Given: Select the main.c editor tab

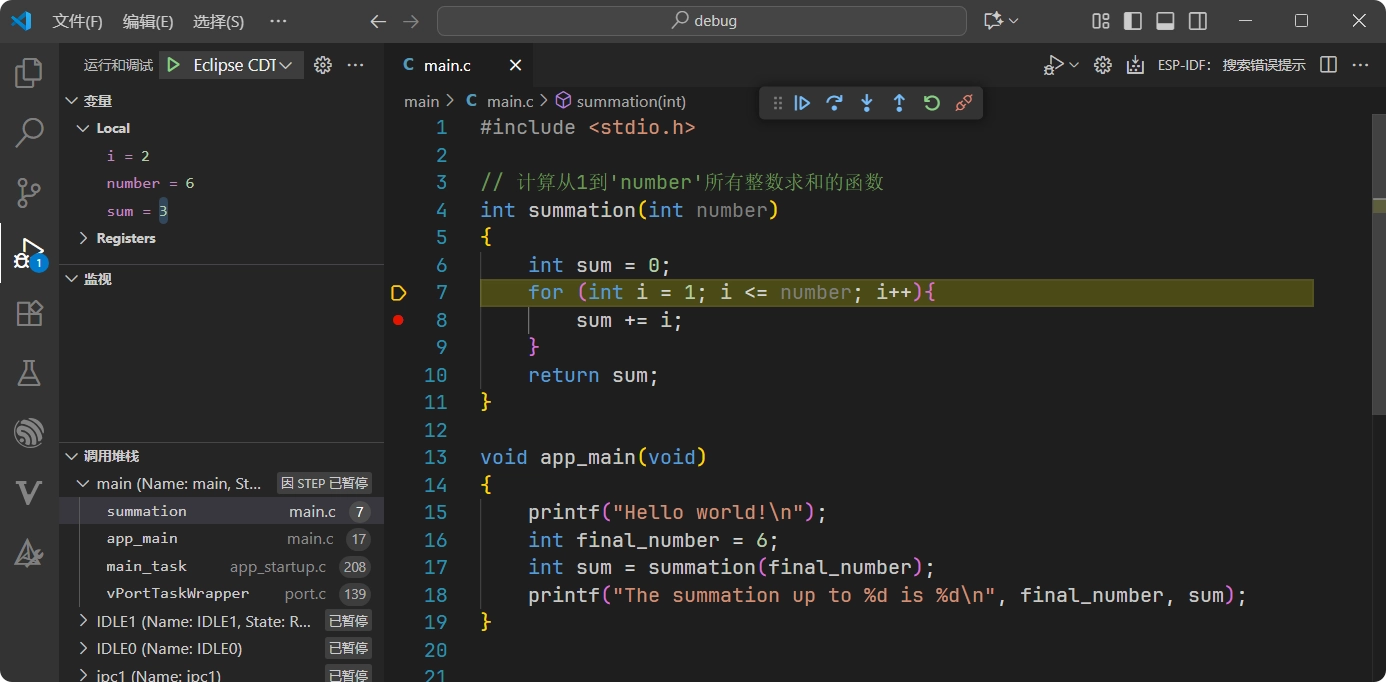Looking at the screenshot, I should pyautogui.click(x=446, y=64).
